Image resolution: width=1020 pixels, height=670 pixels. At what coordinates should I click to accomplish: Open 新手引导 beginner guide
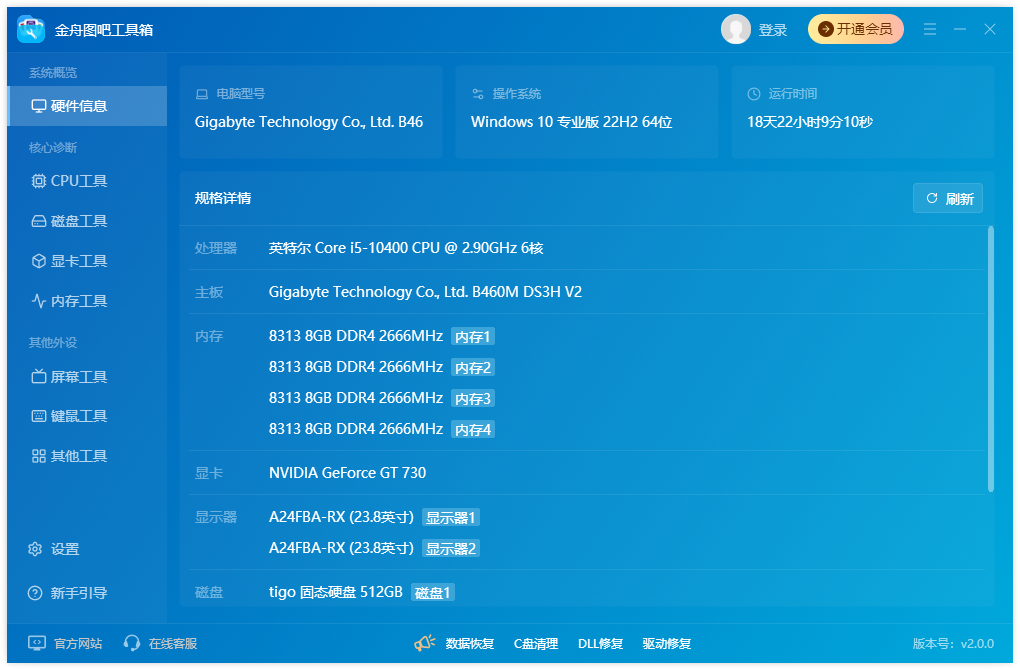(x=68, y=593)
